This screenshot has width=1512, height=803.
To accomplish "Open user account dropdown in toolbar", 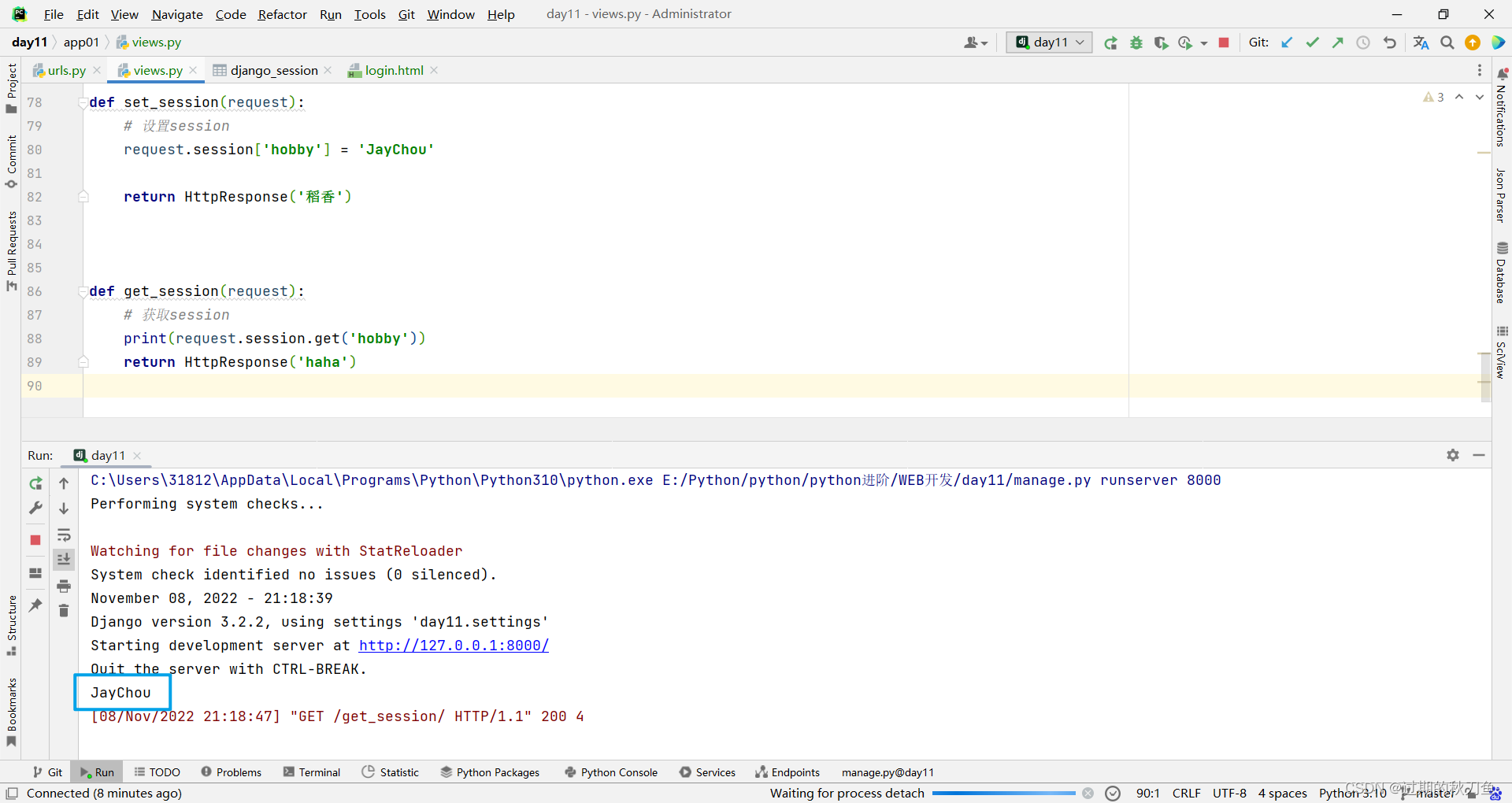I will [976, 43].
